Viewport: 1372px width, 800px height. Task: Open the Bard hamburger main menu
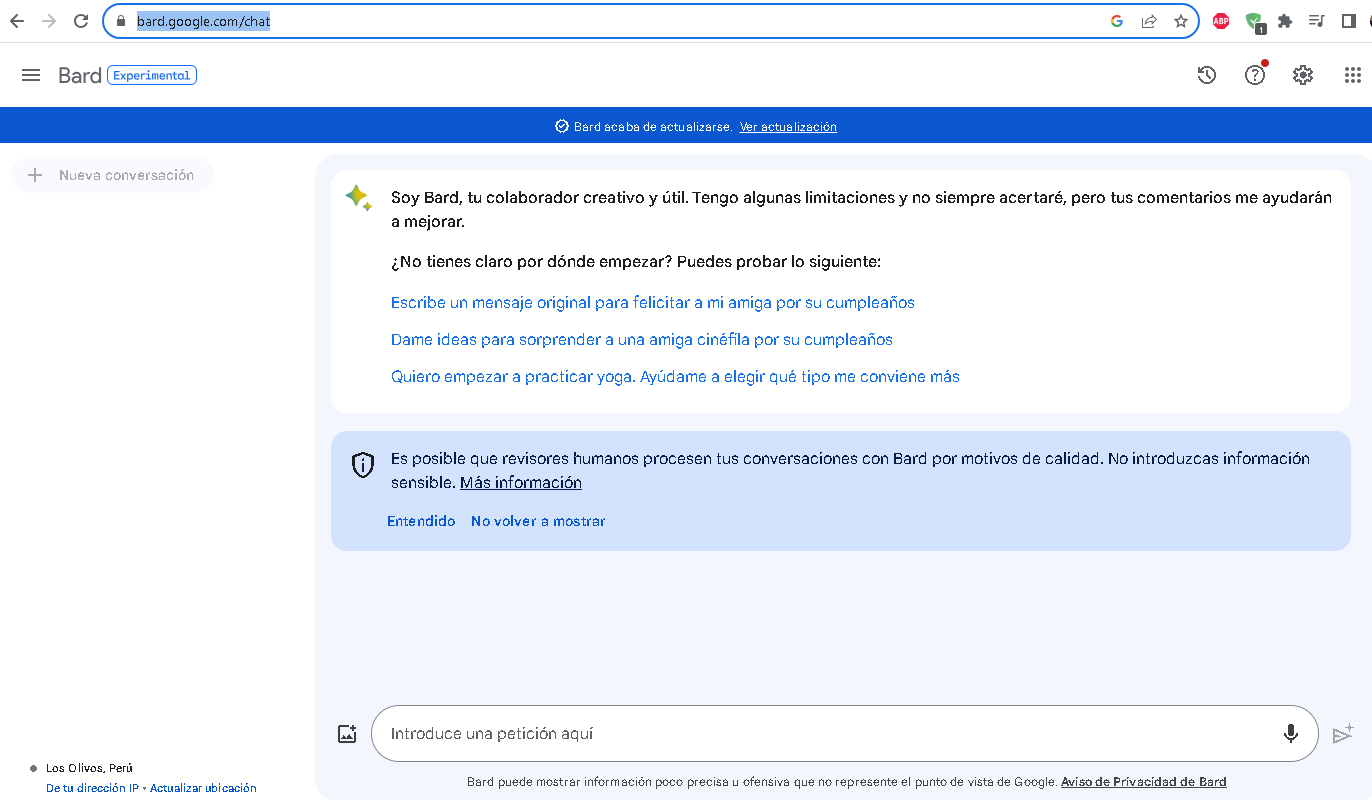[31, 75]
